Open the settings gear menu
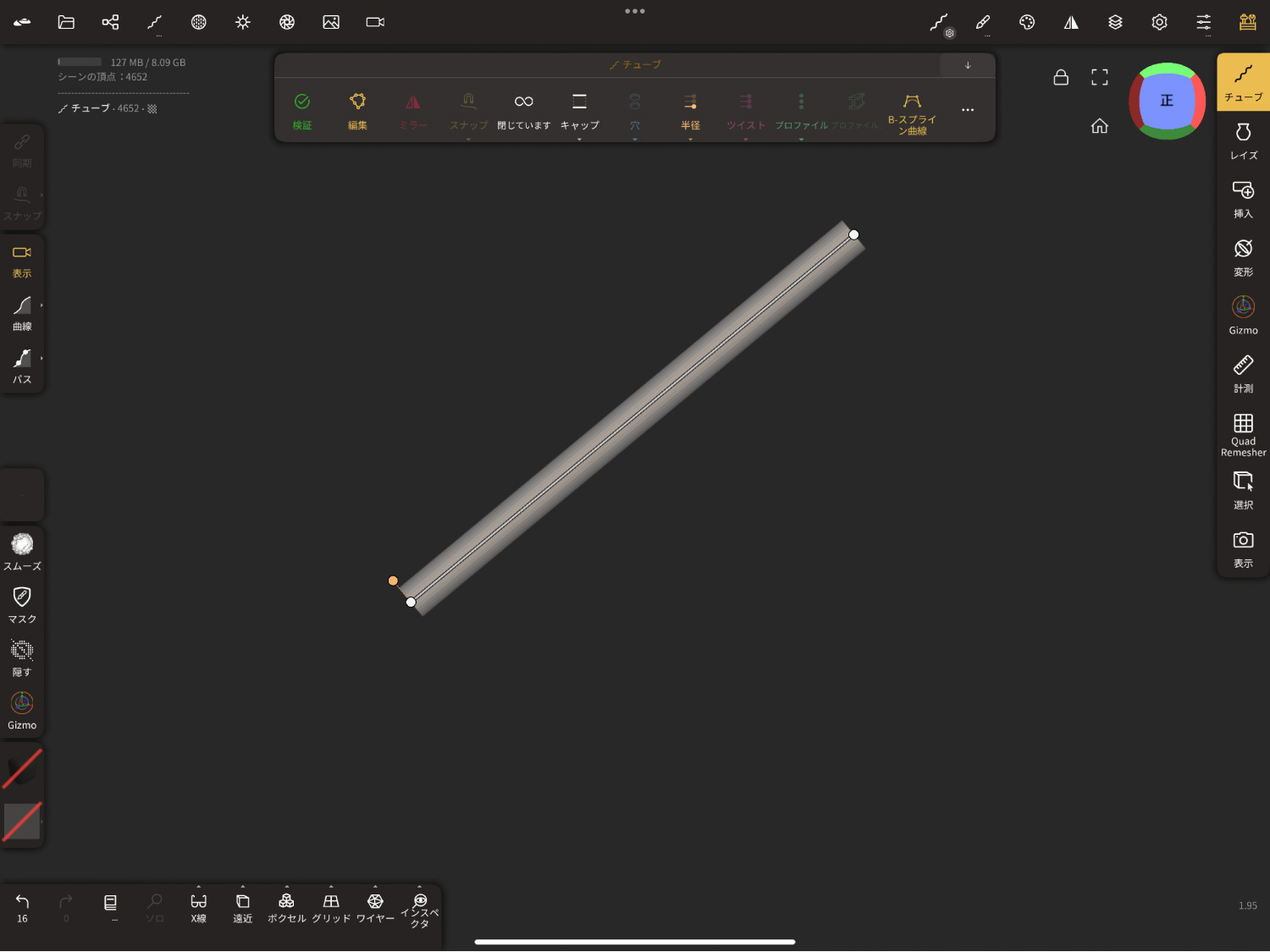This screenshot has height=952, width=1270. coord(1159,22)
